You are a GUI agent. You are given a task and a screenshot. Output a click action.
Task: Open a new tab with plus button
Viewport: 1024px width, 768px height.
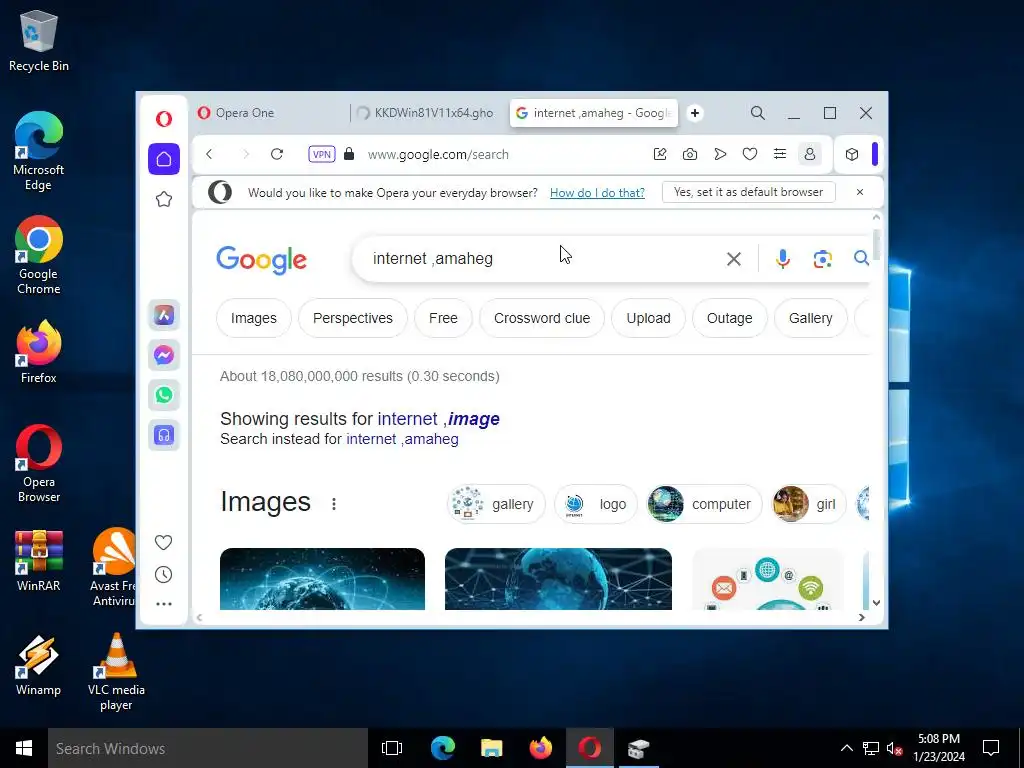695,113
